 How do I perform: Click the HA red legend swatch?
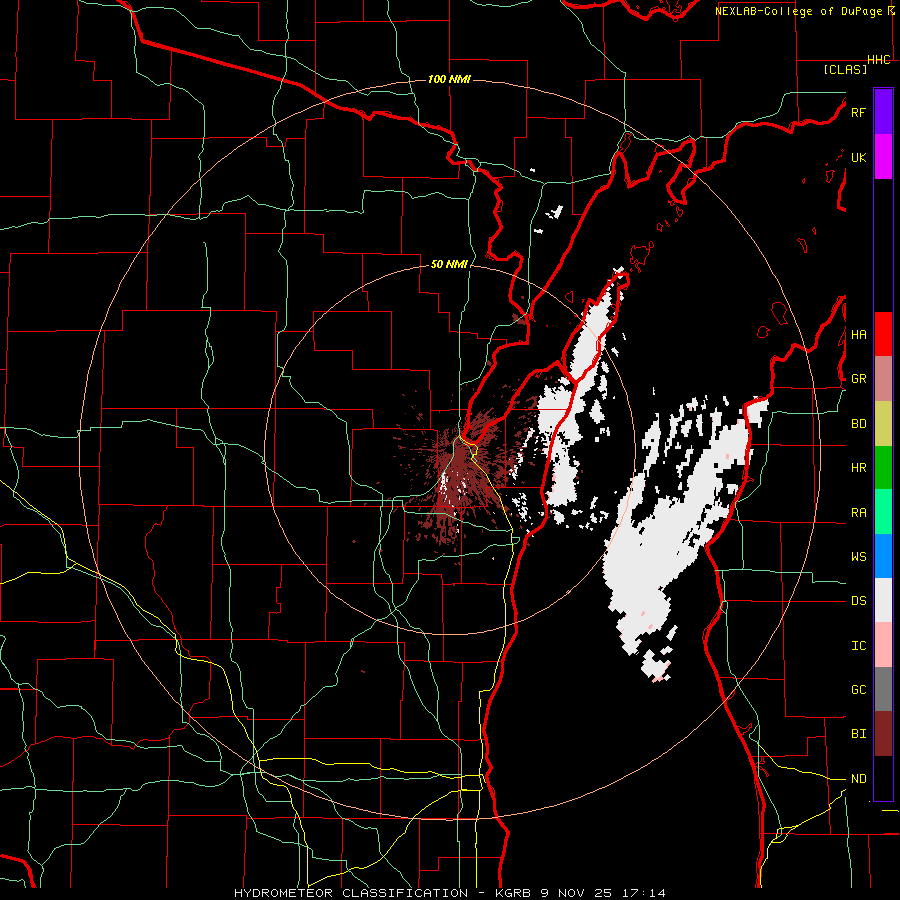(x=883, y=334)
